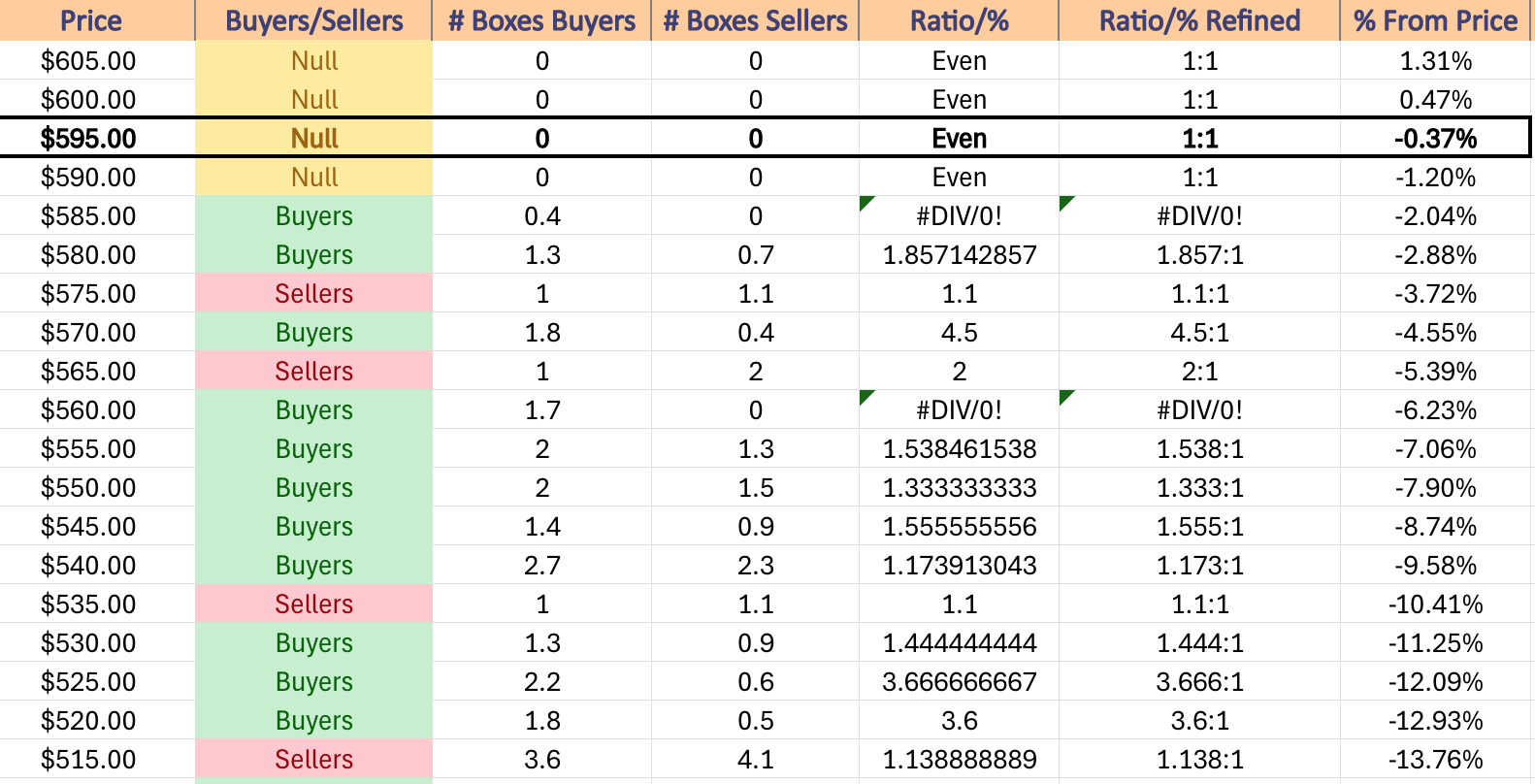The height and width of the screenshot is (784, 1535).
Task: Click the $570.00 price cell
Action: 97,332
